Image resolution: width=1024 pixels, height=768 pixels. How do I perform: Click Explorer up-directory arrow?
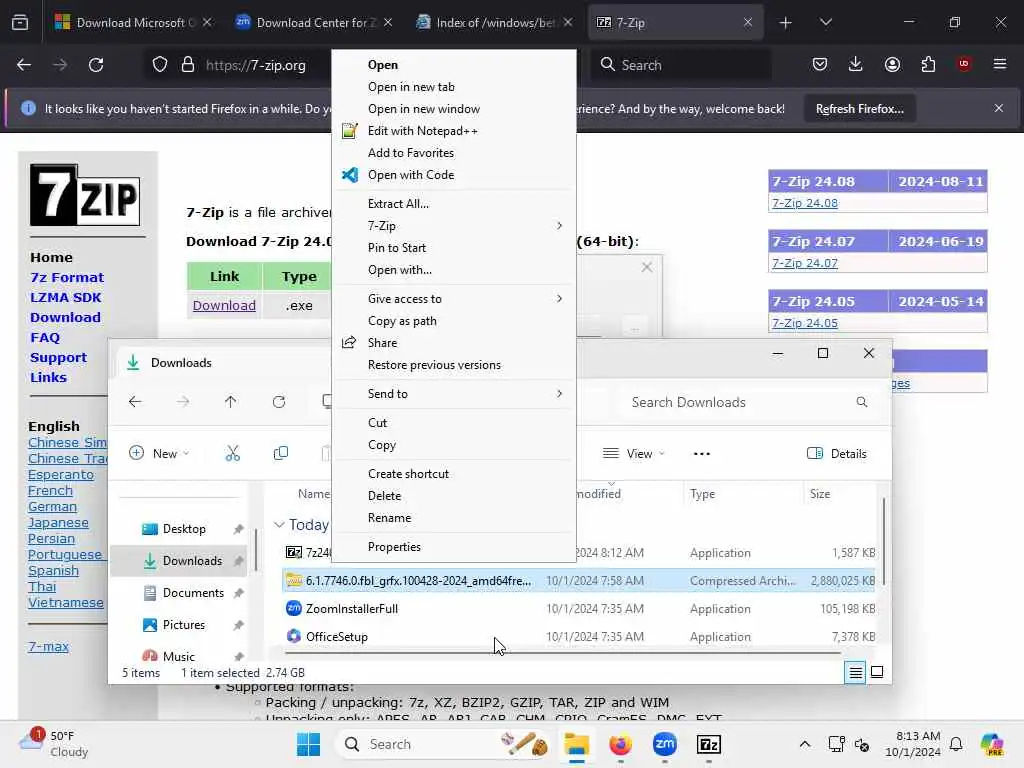point(231,402)
